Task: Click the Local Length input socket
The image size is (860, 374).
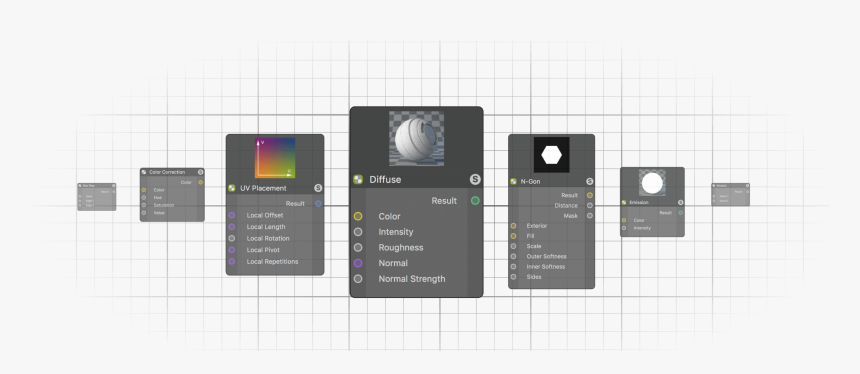Action: coord(232,226)
